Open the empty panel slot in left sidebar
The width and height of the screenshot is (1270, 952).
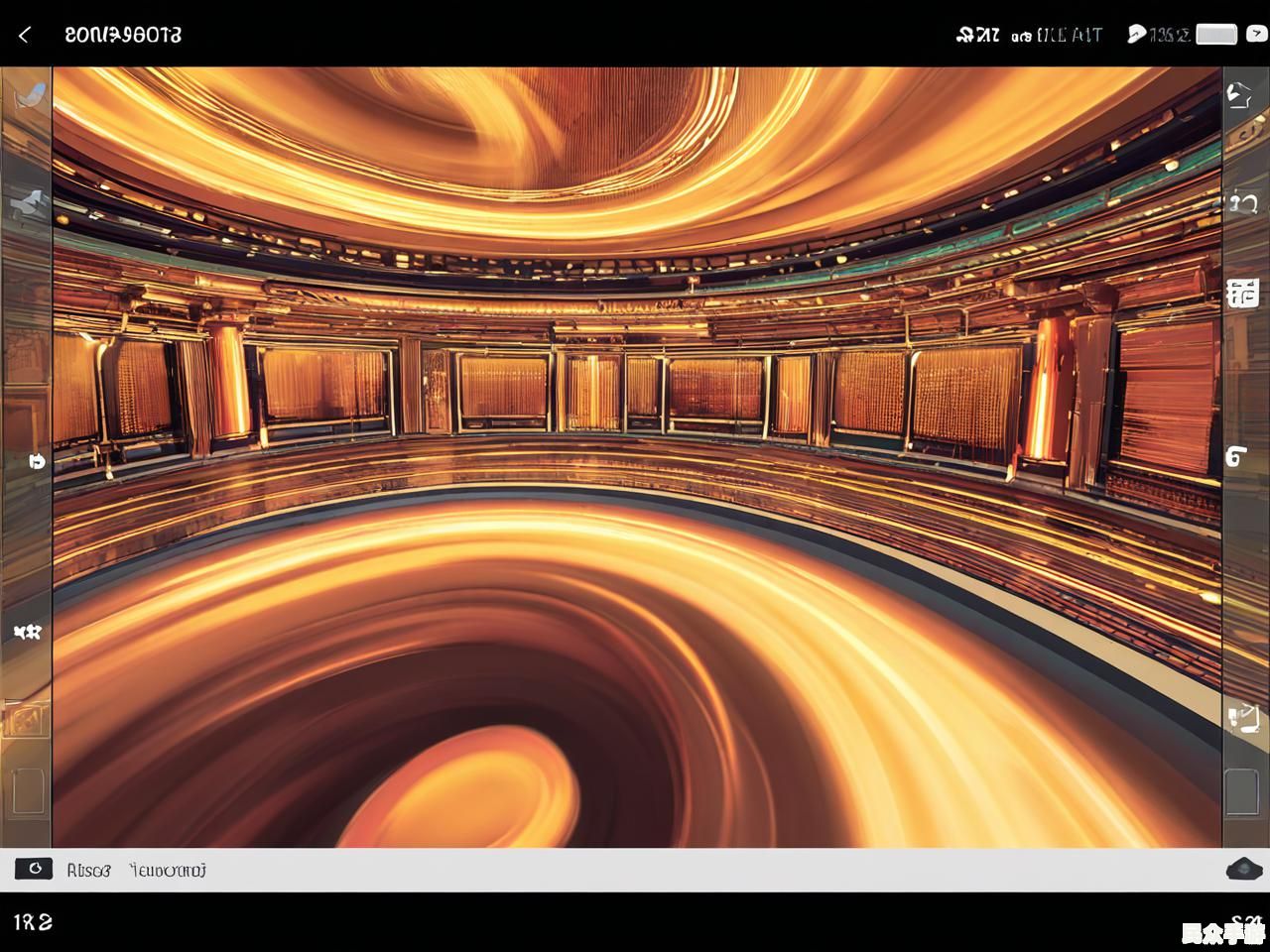point(27,791)
